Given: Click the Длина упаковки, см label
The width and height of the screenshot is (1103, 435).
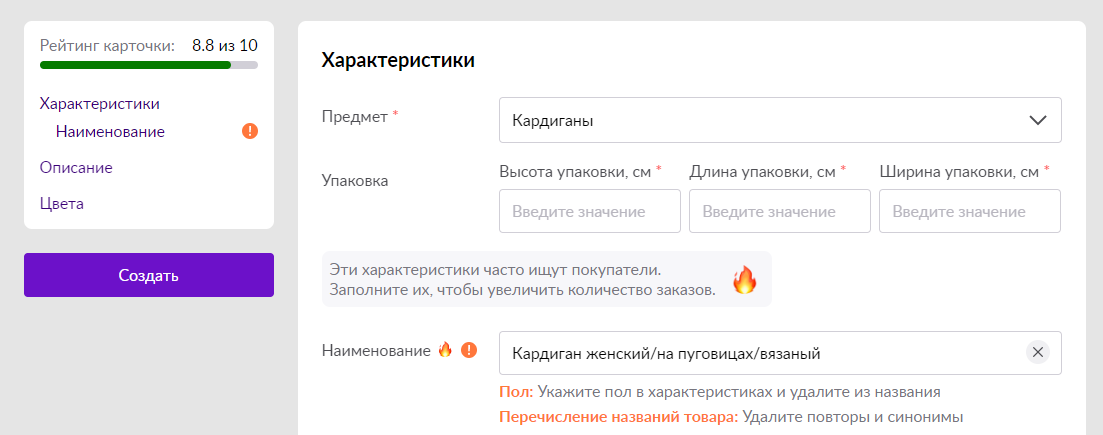Looking at the screenshot, I should [767, 171].
